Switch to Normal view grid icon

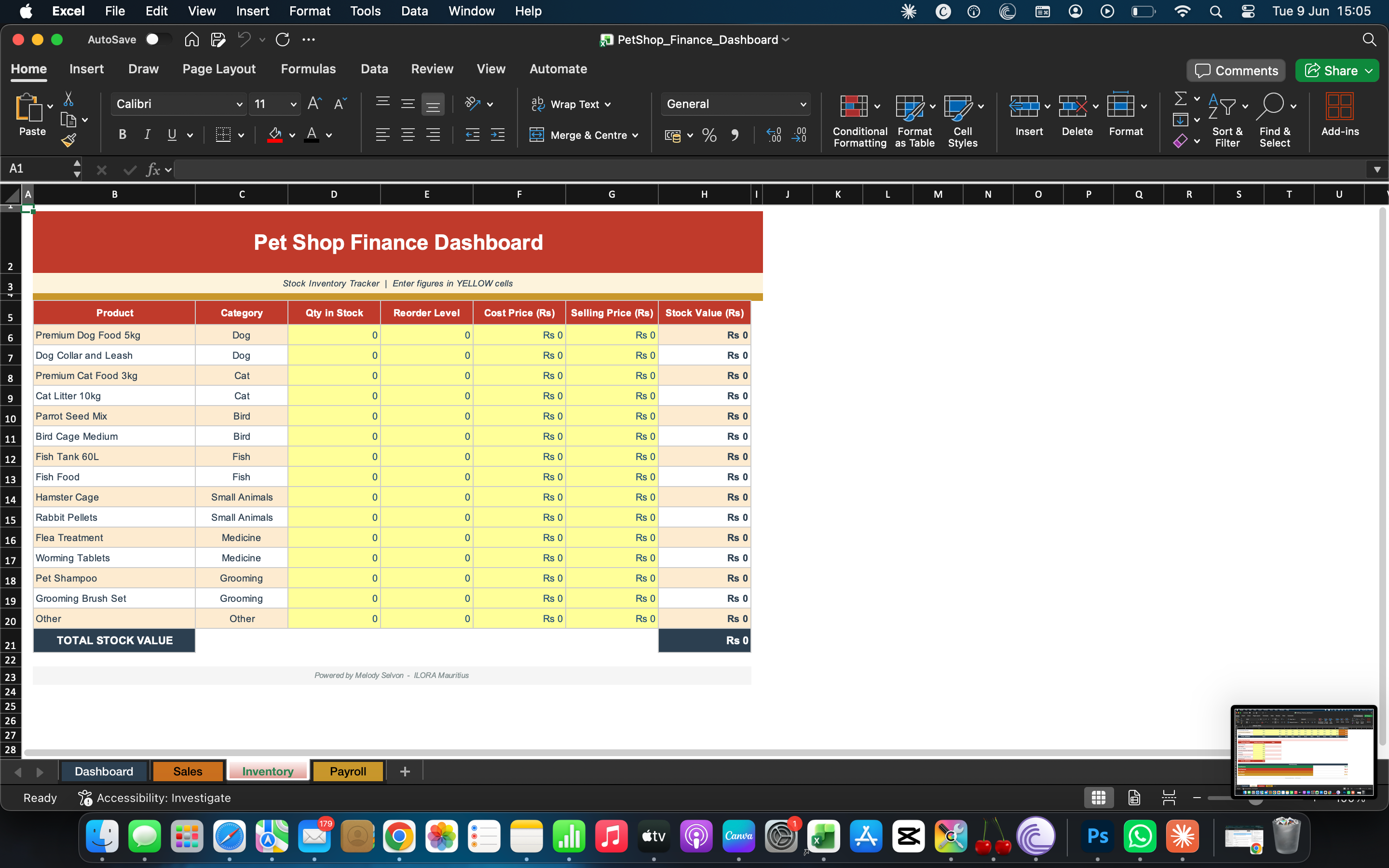click(x=1099, y=798)
